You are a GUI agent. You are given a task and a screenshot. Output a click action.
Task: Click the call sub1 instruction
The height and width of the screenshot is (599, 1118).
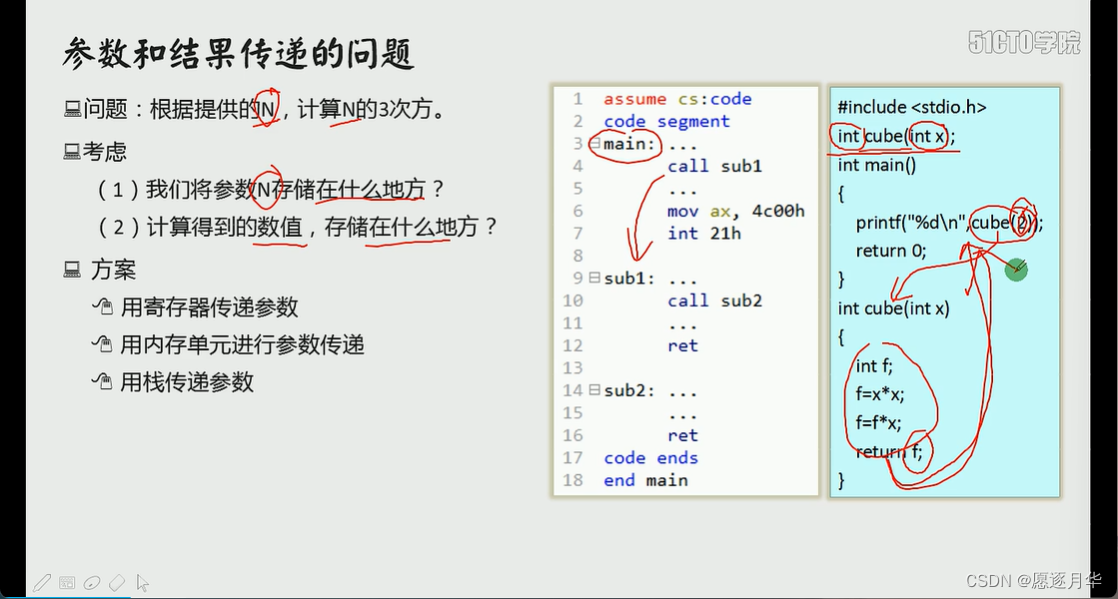coord(714,166)
